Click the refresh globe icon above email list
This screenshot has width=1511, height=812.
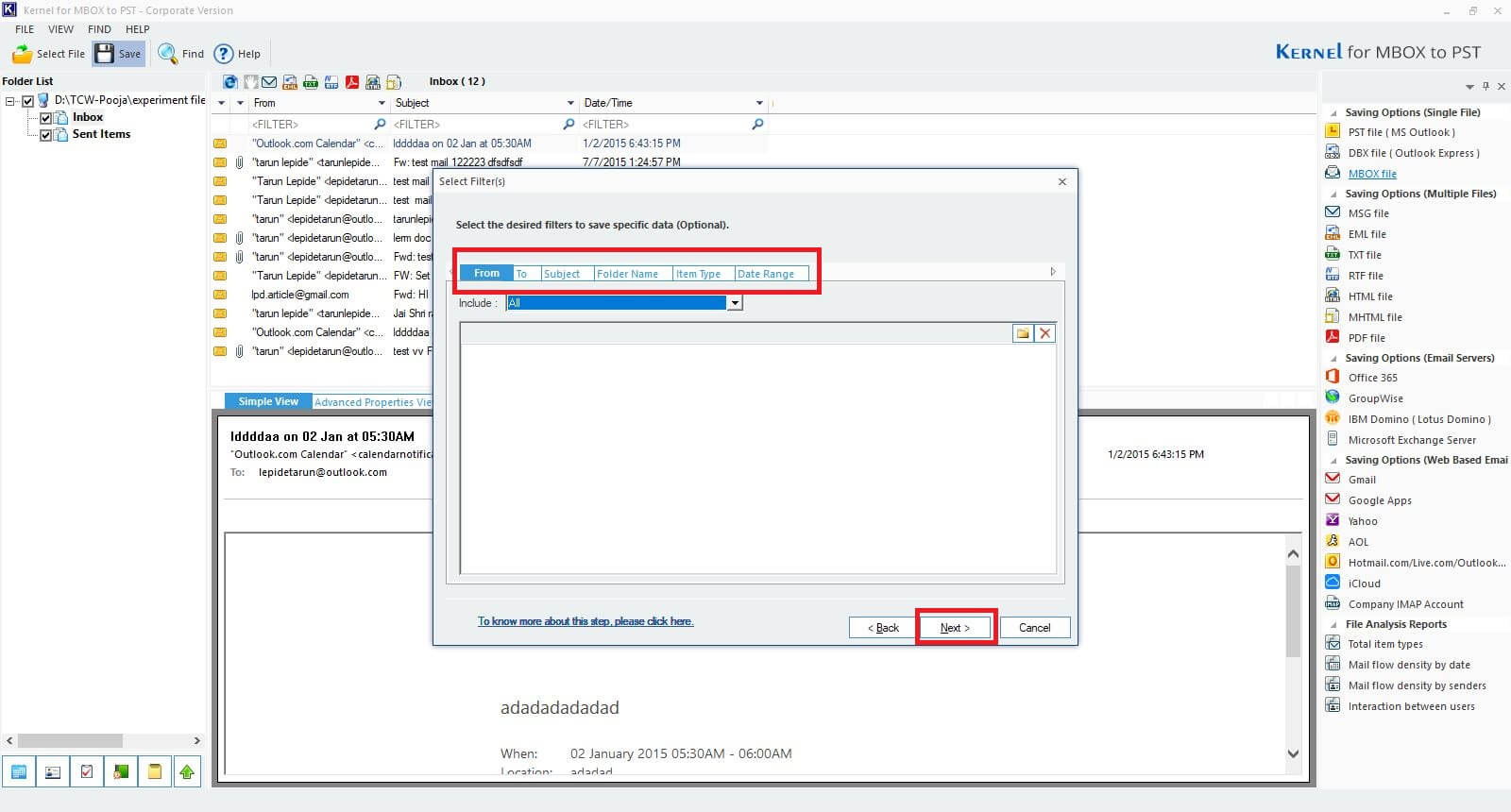pos(229,82)
